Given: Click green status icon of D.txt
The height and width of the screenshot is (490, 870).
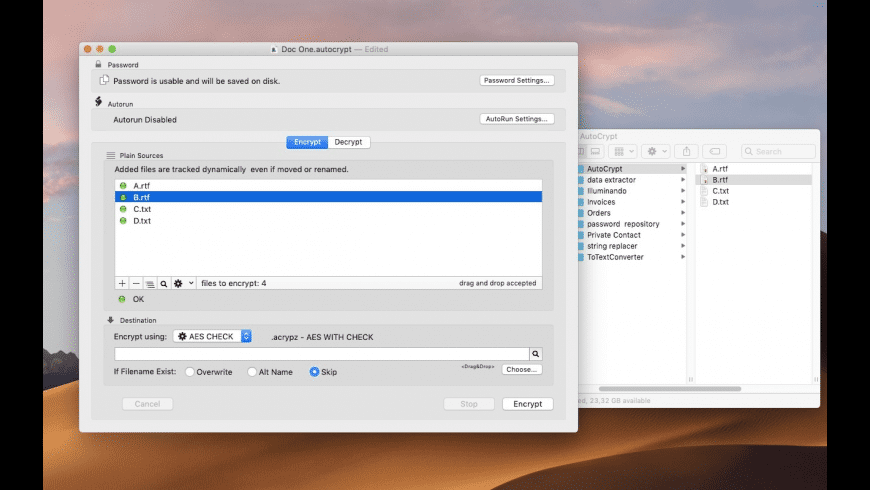Looking at the screenshot, I should pyautogui.click(x=123, y=220).
